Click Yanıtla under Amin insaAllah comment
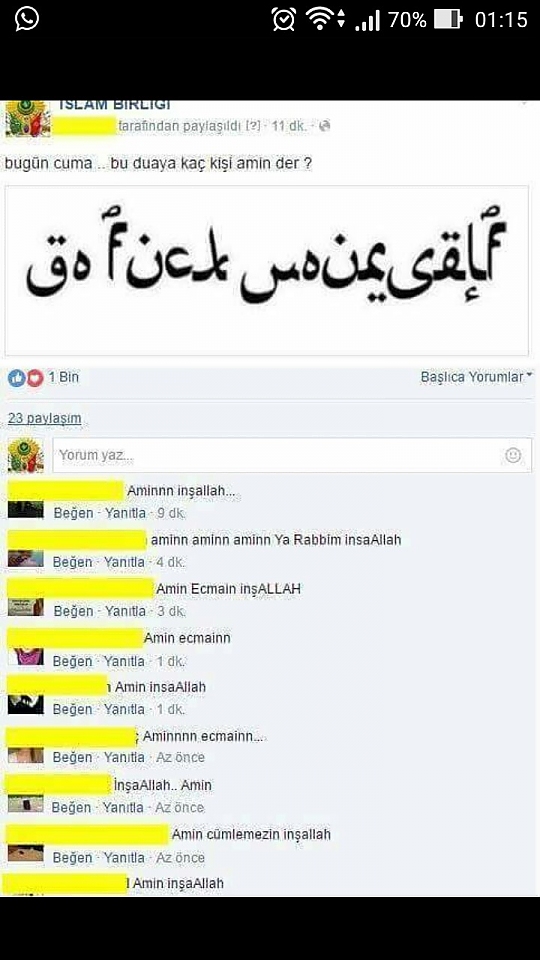Viewport: 540px width, 960px height. (x=124, y=709)
